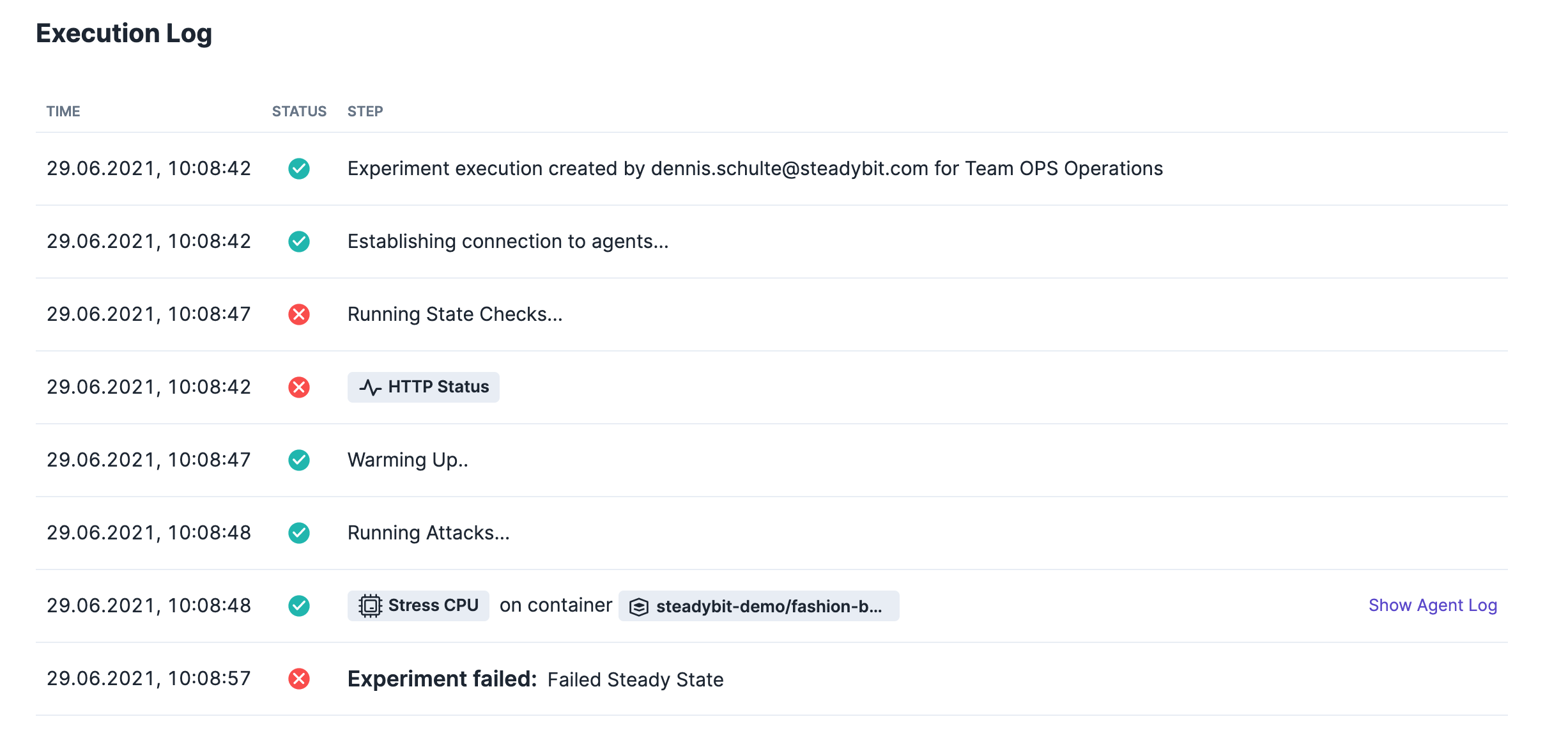Click the green check for Experiment execution created
The height and width of the screenshot is (735, 1568).
(x=298, y=169)
